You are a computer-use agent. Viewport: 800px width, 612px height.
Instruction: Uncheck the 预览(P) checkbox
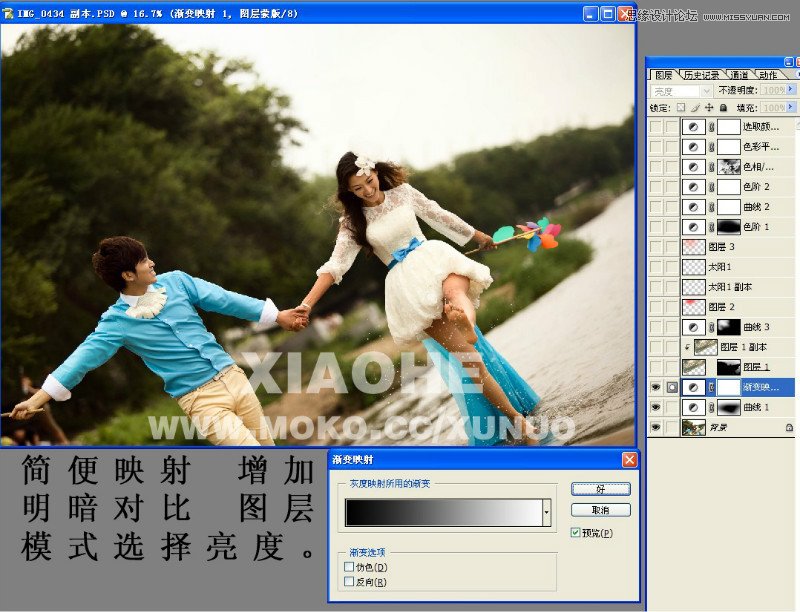click(x=576, y=532)
